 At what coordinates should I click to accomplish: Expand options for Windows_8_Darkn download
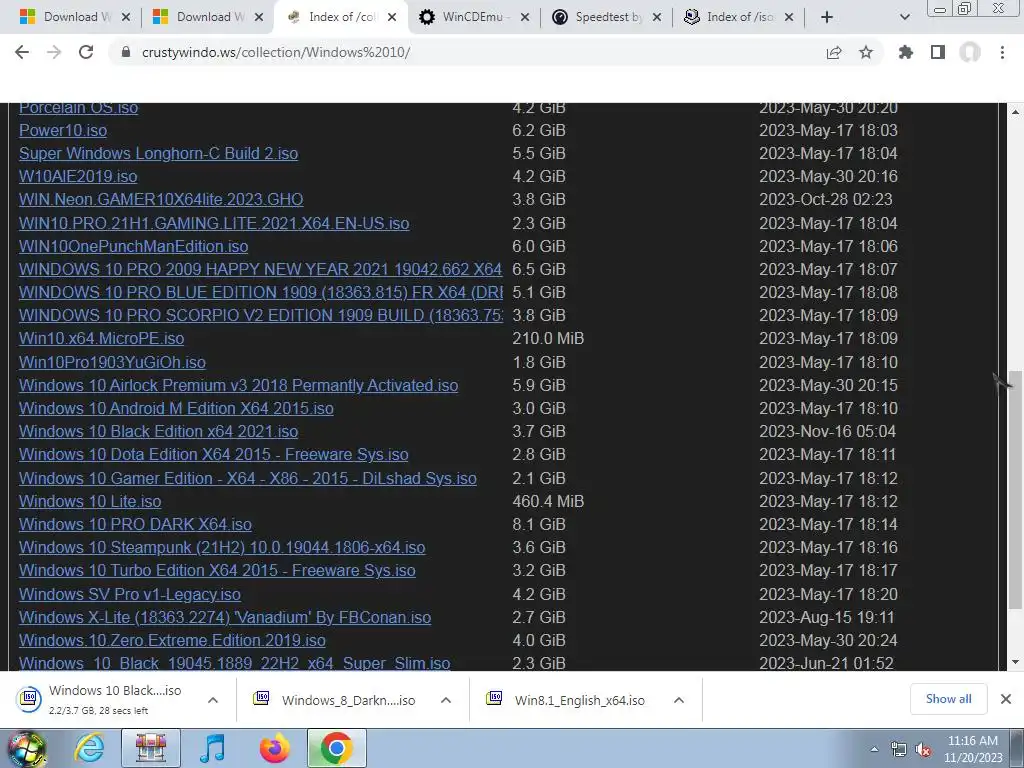[445, 700]
